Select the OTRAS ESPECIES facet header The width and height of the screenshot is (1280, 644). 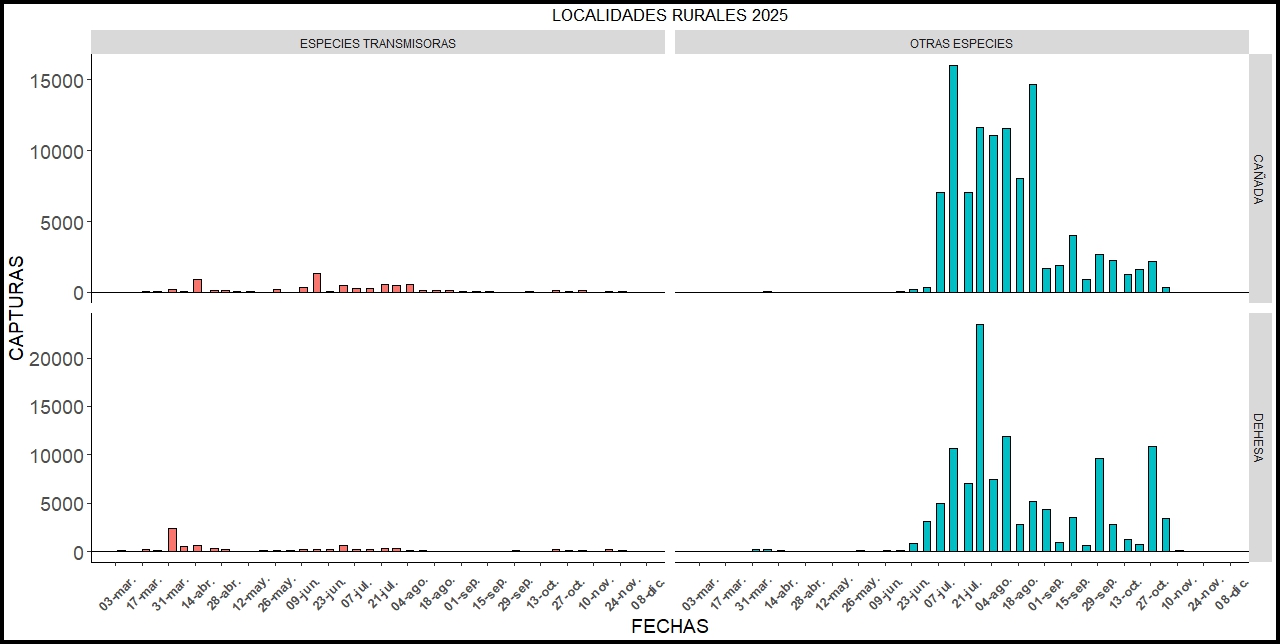tap(961, 43)
